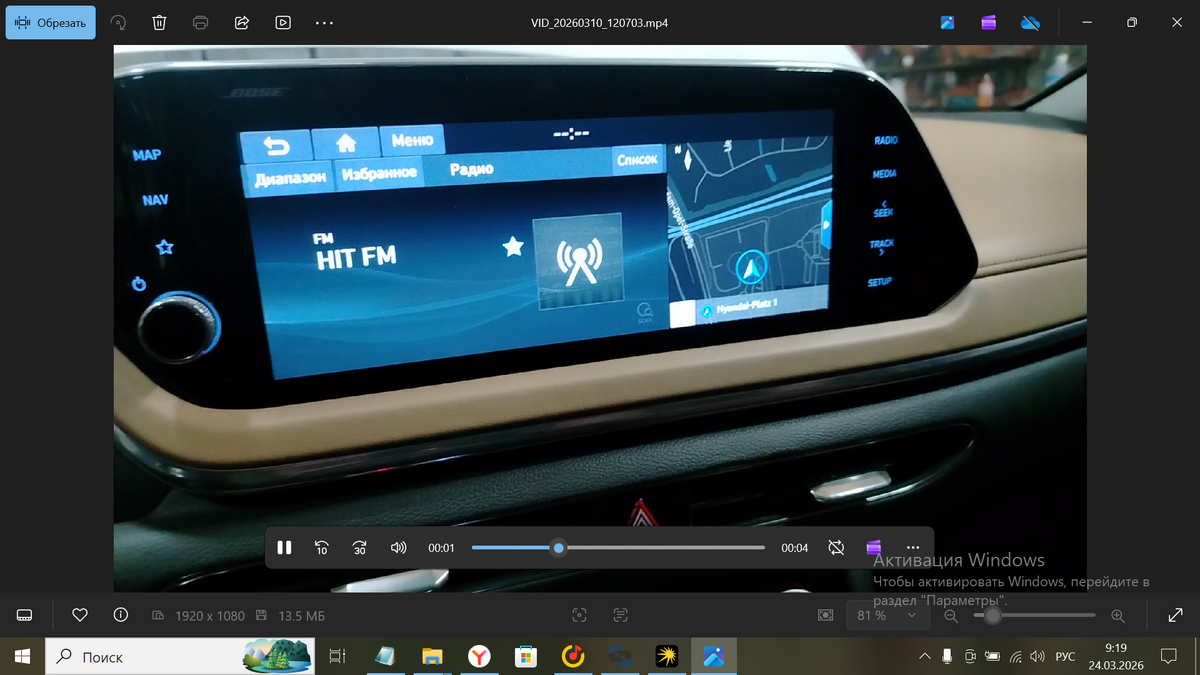Add video to favorites with heart icon
1200x675 pixels.
pyautogui.click(x=80, y=615)
